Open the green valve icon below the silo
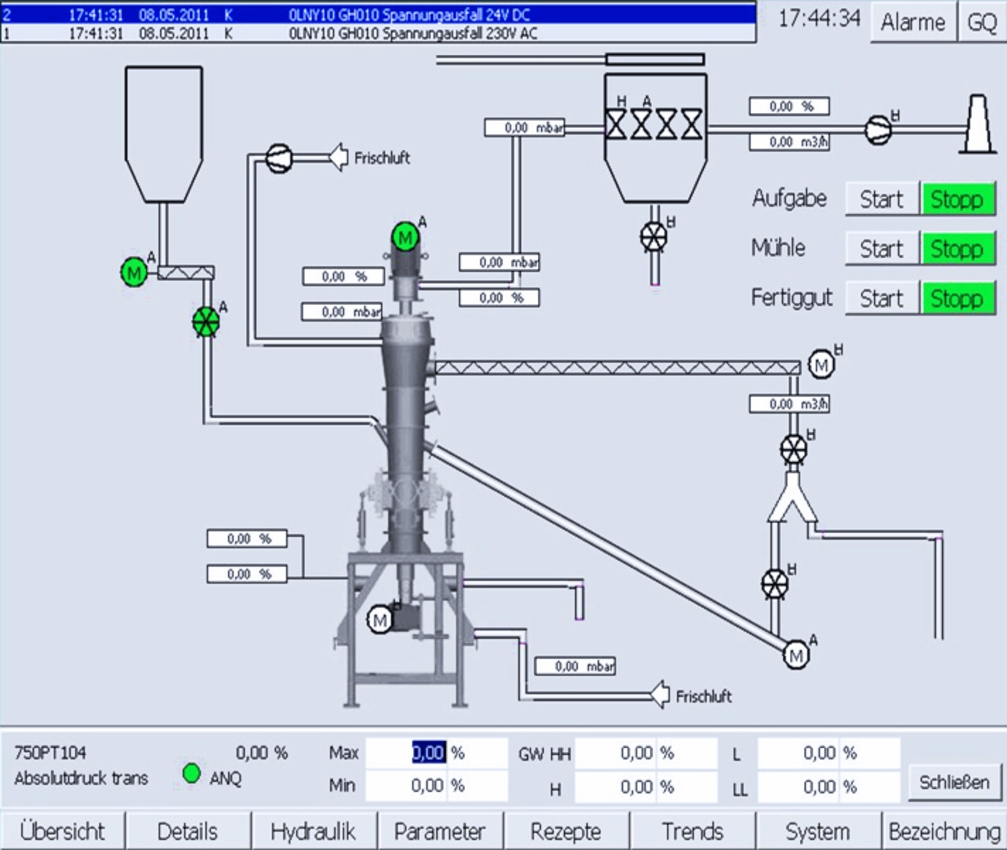This screenshot has height=850, width=1007. (207, 323)
